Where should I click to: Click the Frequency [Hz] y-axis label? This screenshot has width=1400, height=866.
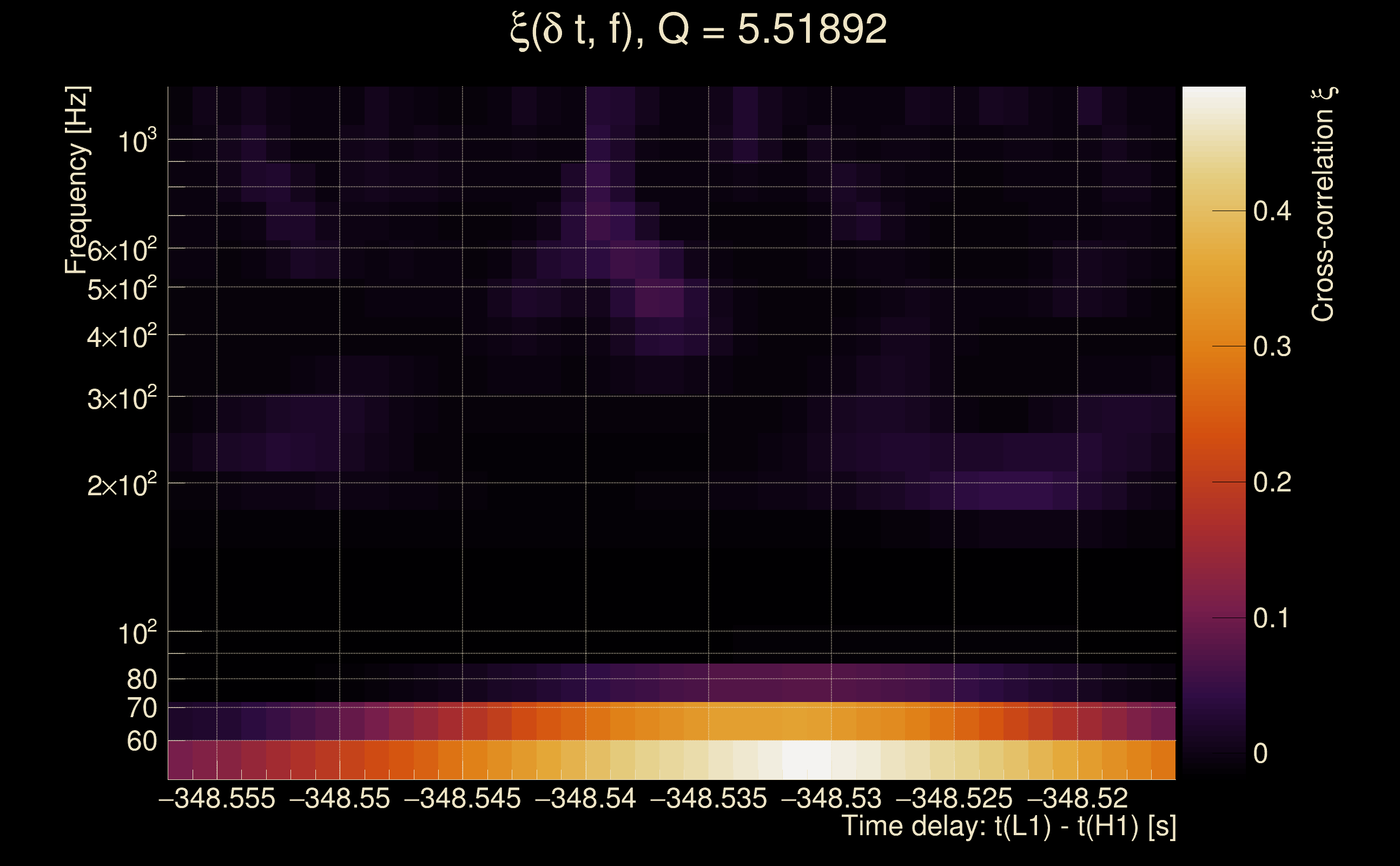pyautogui.click(x=77, y=180)
